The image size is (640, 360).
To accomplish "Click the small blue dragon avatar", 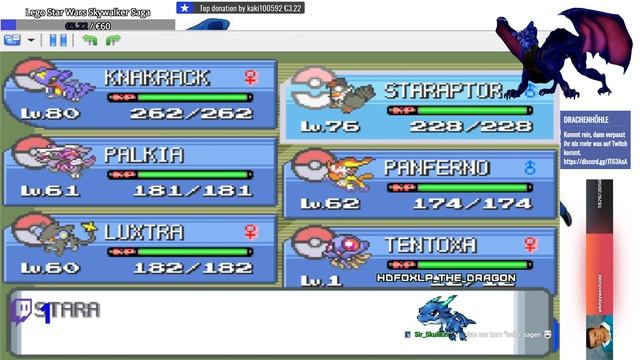I will tap(445, 318).
